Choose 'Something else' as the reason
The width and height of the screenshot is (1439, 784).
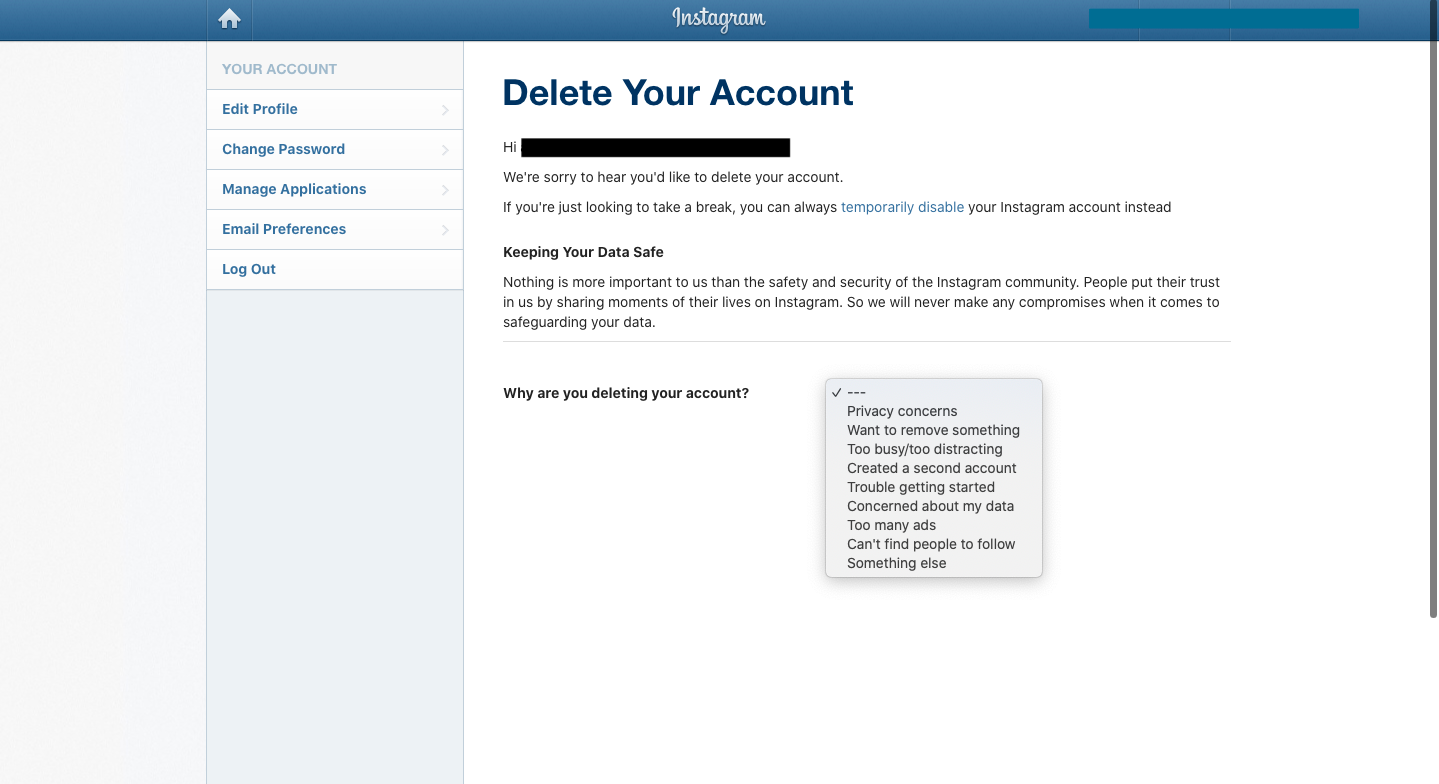click(934, 563)
